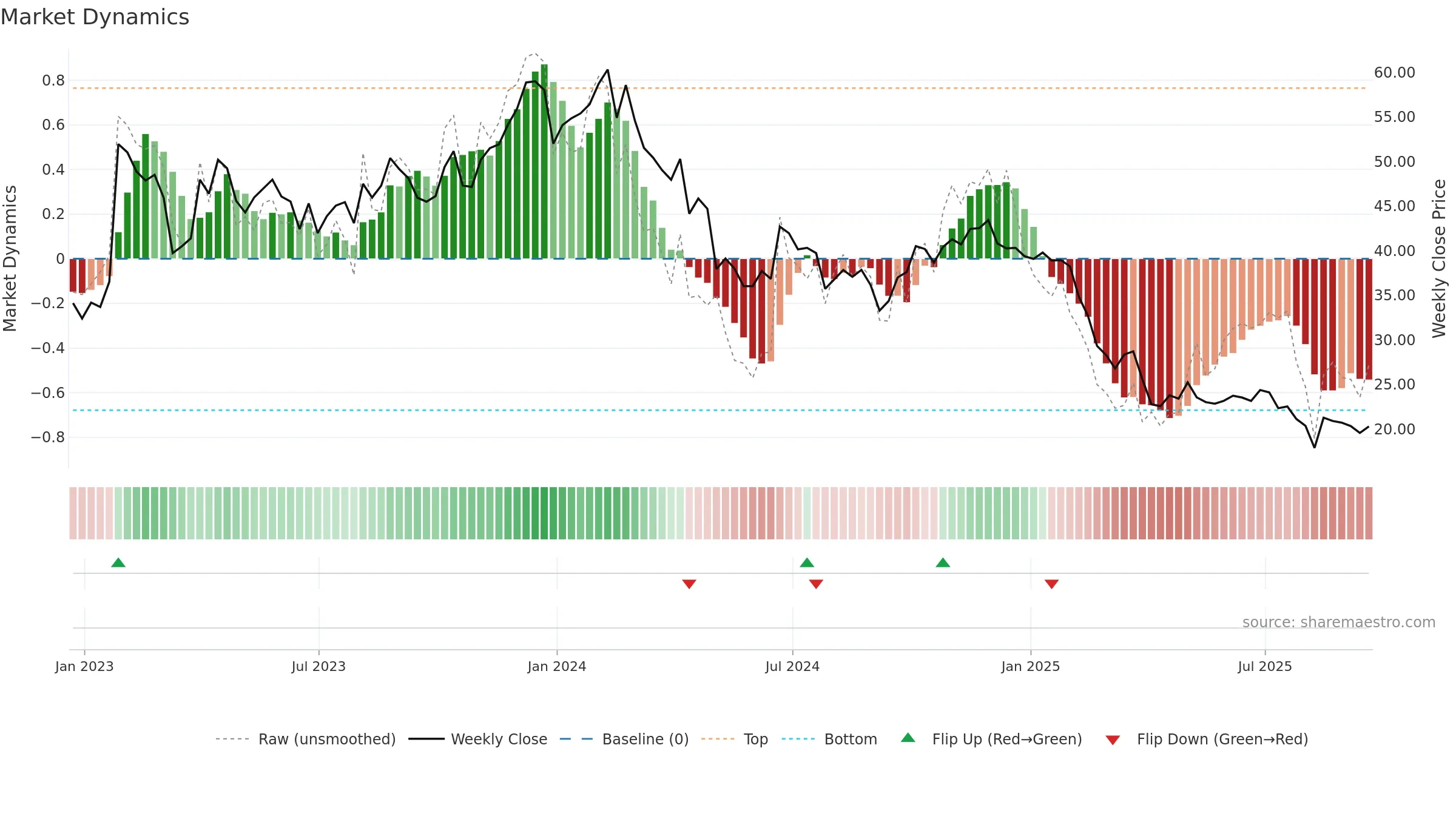The height and width of the screenshot is (819, 1456).
Task: Toggle the Weekly Close legend entry
Action: [x=477, y=739]
